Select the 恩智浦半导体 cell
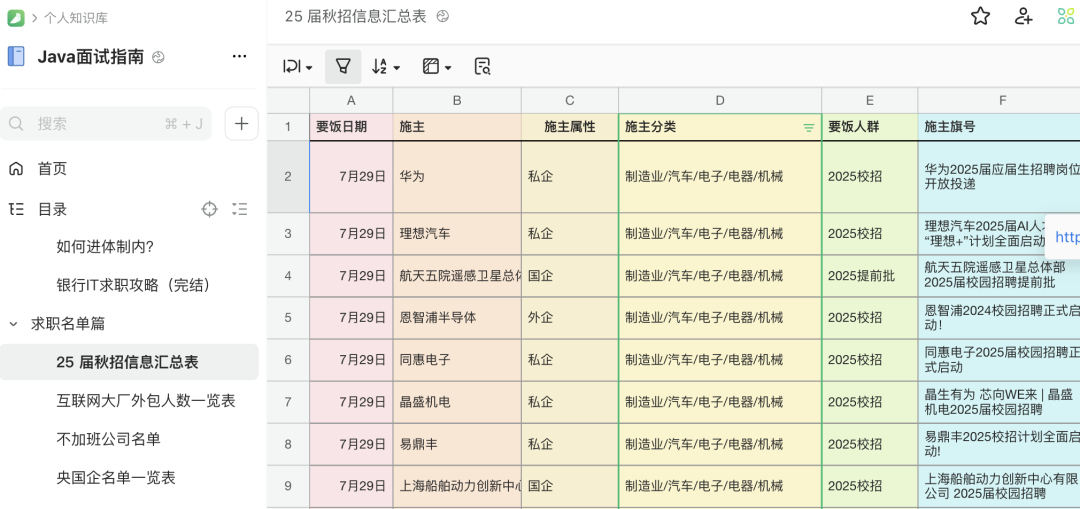The height and width of the screenshot is (509, 1080). (457, 318)
